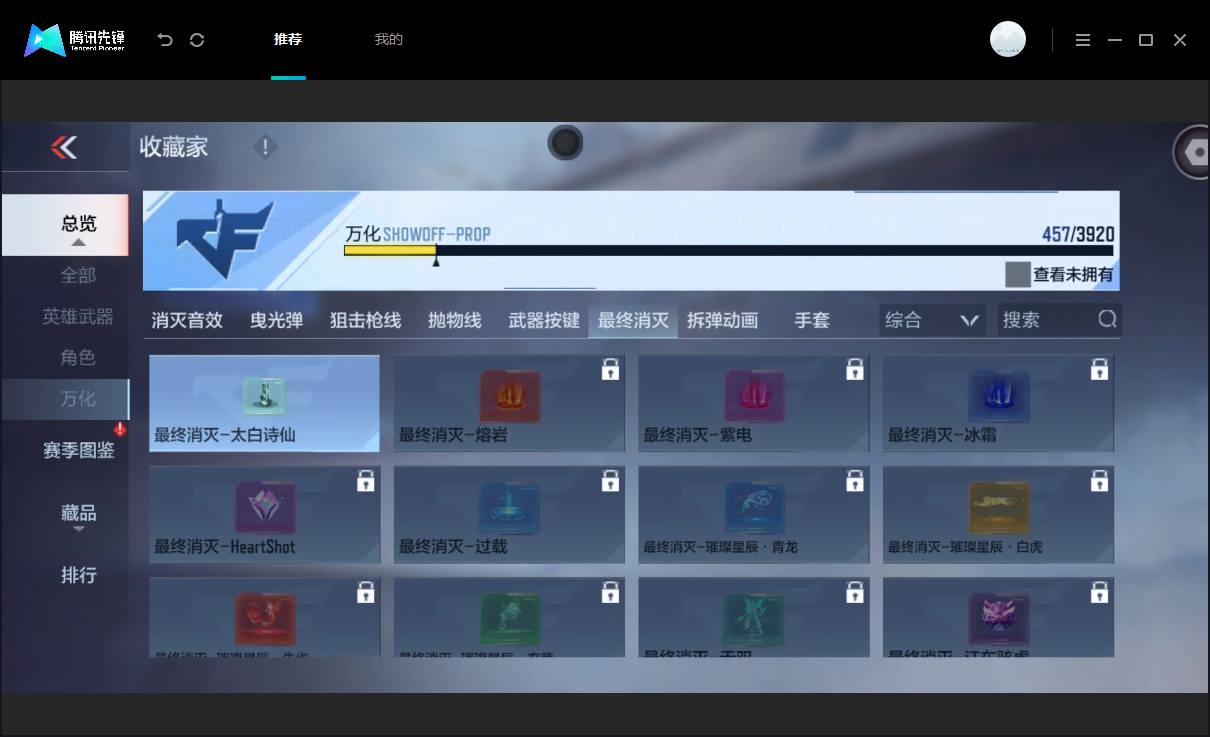1210x737 pixels.
Task: Open the user avatar profile
Action: click(x=1008, y=39)
